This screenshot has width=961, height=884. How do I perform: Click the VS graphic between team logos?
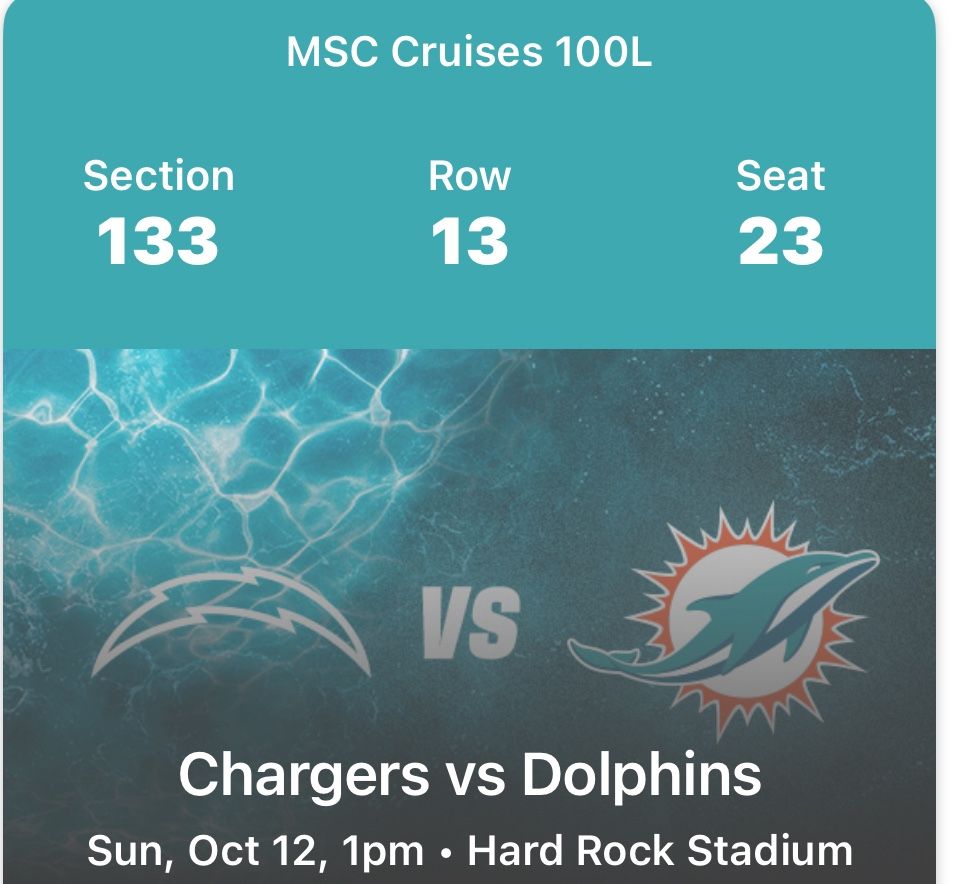[470, 625]
